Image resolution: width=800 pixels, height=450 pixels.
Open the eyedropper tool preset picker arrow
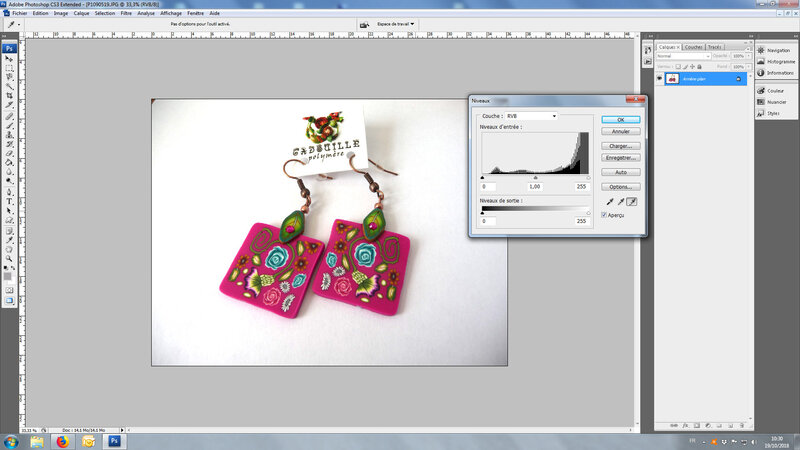[19, 24]
